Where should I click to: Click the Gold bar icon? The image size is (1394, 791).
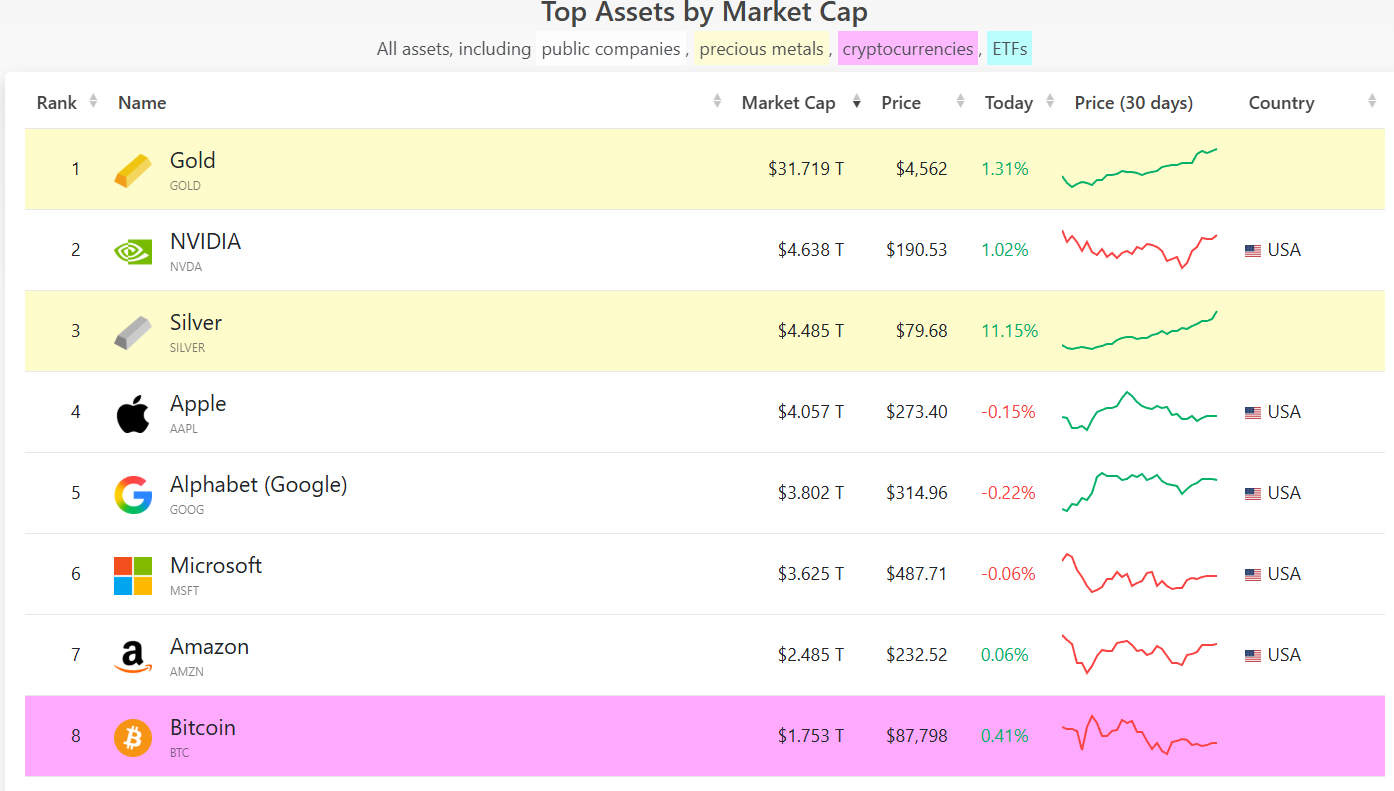point(133,168)
